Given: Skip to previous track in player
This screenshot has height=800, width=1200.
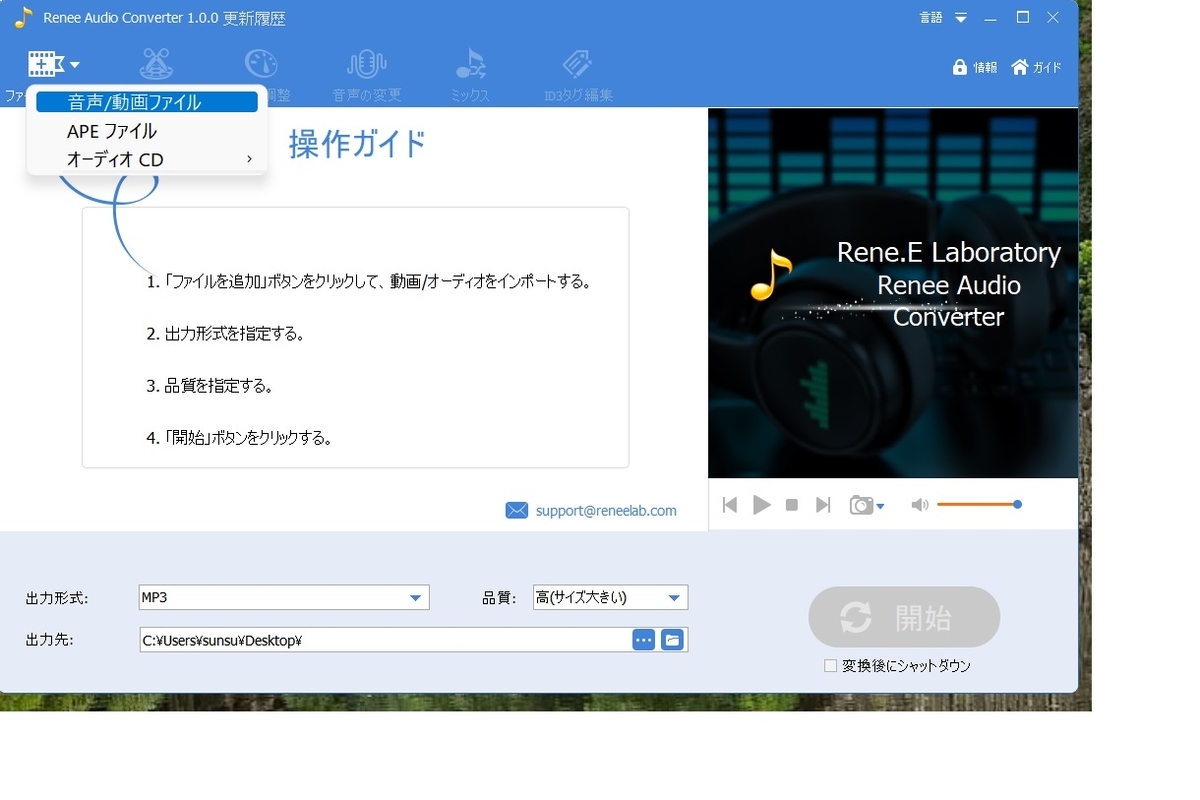Looking at the screenshot, I should coord(730,505).
